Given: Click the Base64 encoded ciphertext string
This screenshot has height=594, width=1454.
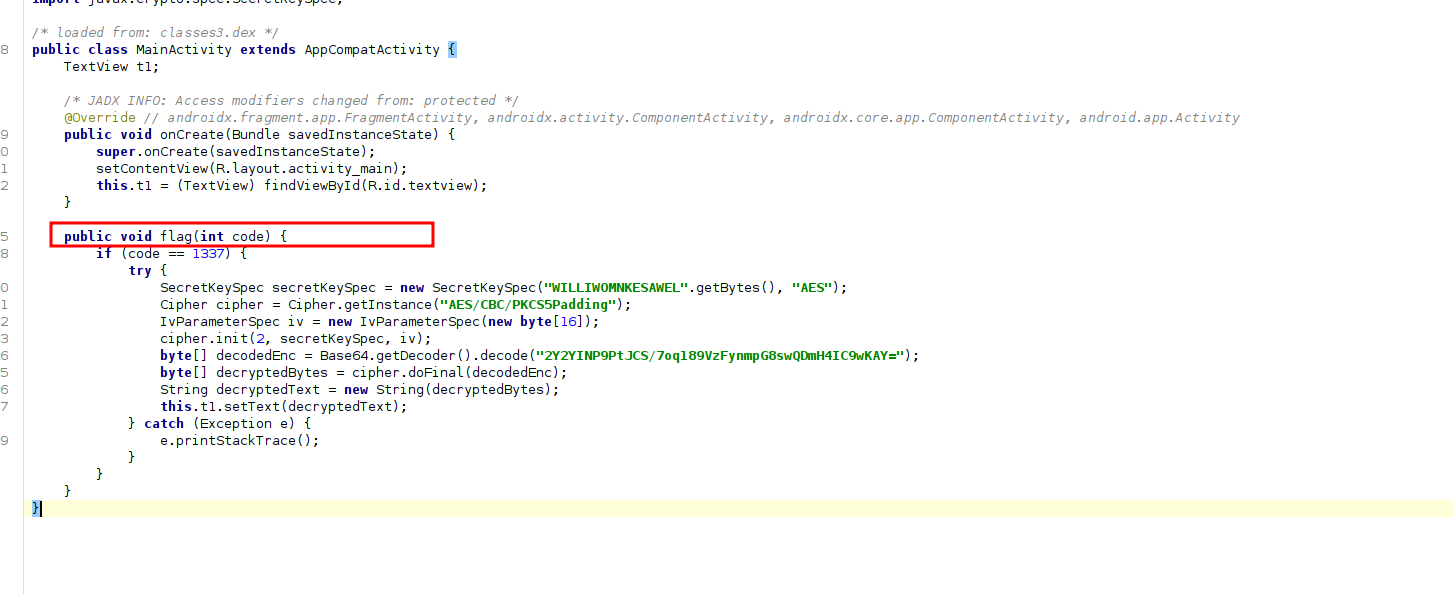Looking at the screenshot, I should [721, 355].
